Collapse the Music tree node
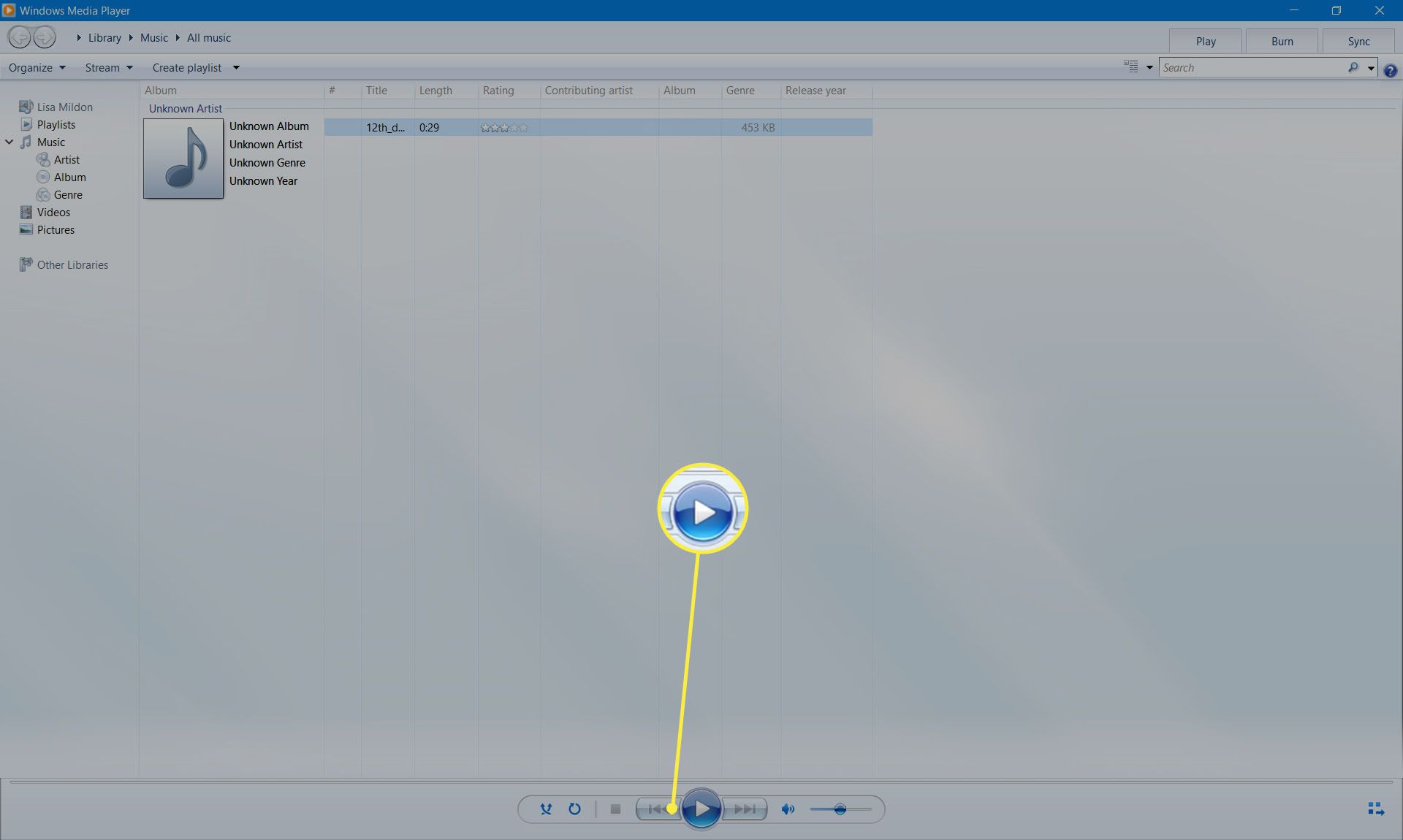Screen dimensions: 1403x840 coord(9,142)
